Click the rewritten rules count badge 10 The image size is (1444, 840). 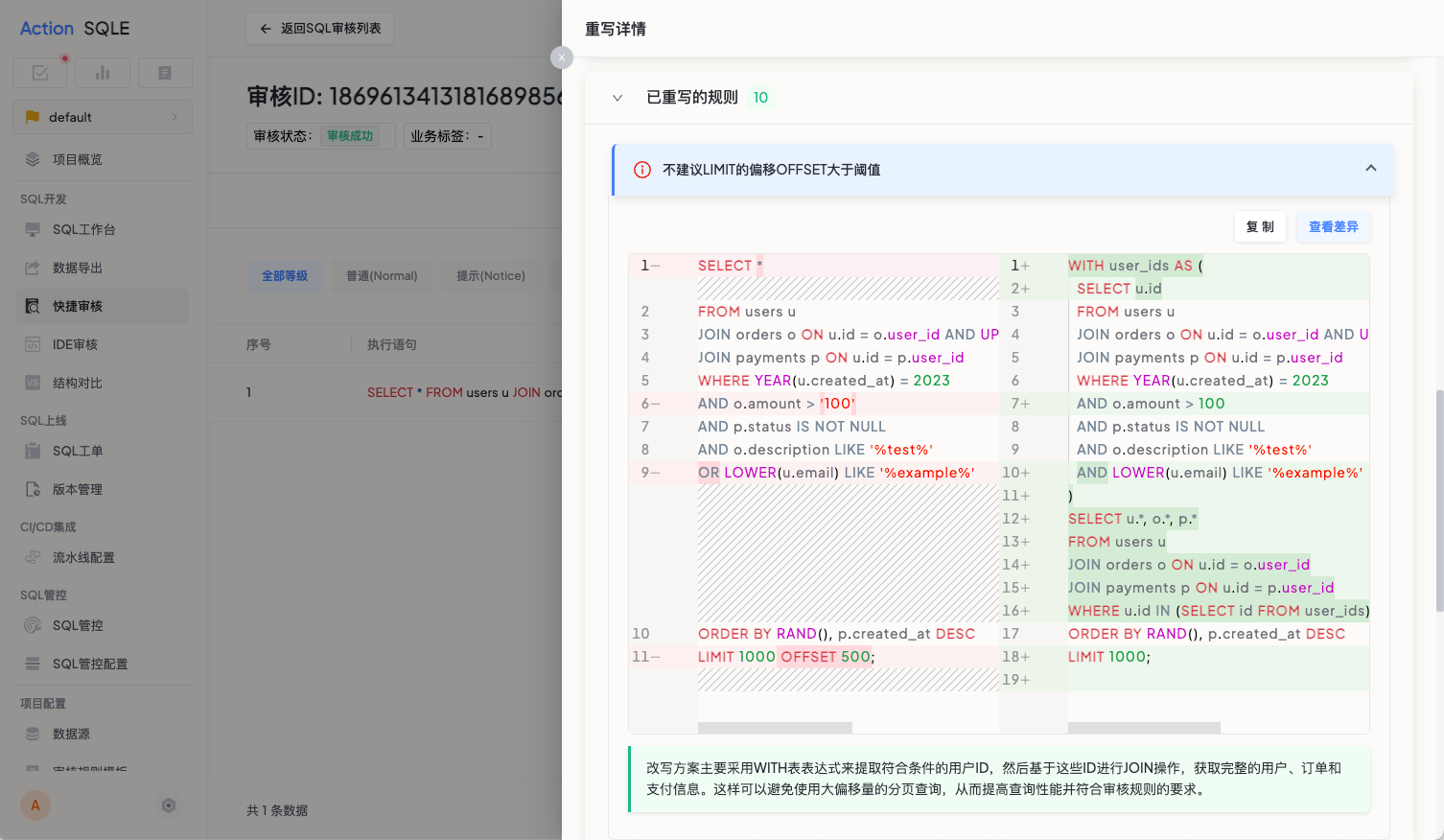[x=760, y=98]
